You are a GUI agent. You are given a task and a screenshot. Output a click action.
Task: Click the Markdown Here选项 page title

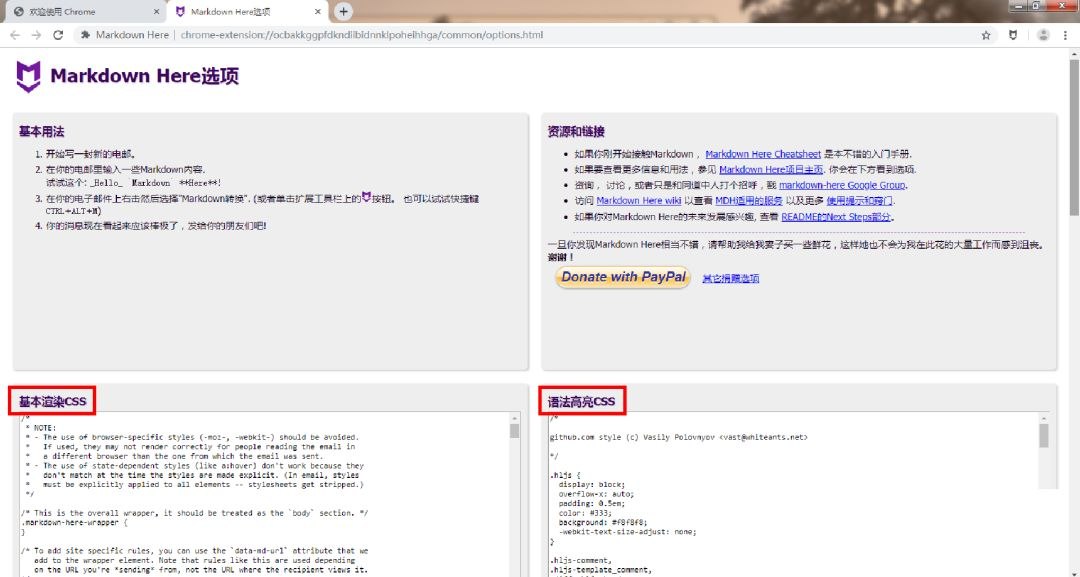[145, 76]
